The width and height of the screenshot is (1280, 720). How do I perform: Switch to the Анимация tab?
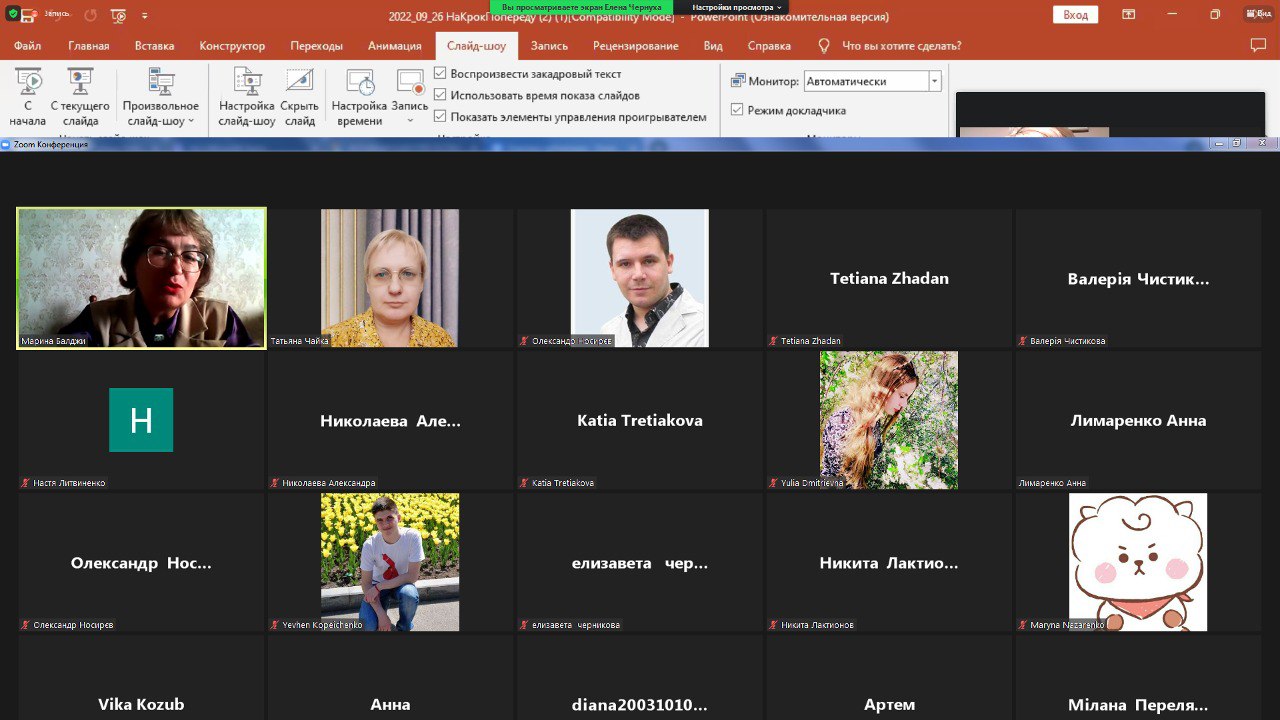pos(394,46)
